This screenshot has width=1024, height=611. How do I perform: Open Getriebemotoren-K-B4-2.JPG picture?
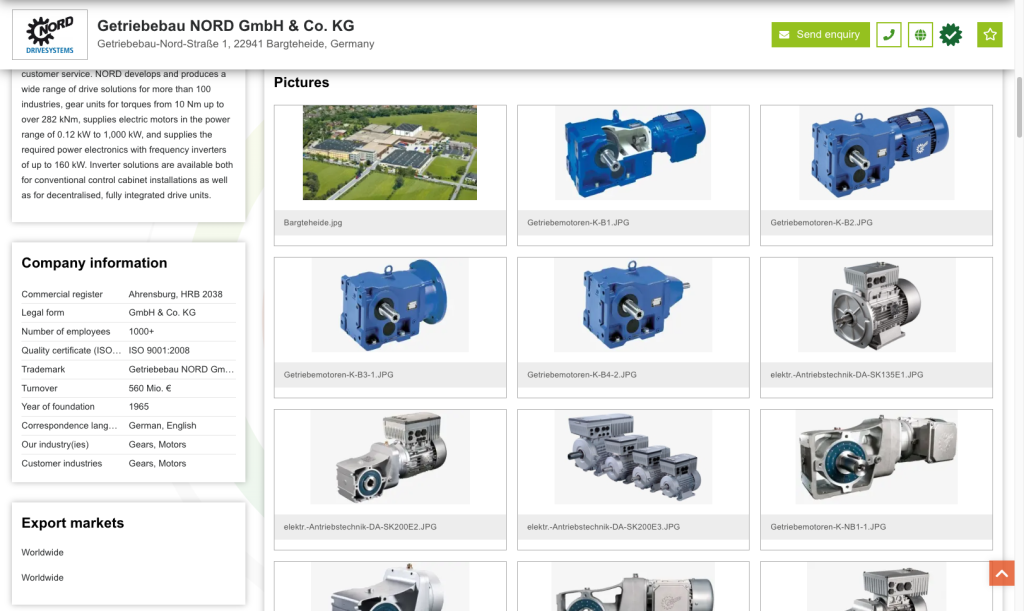633,305
